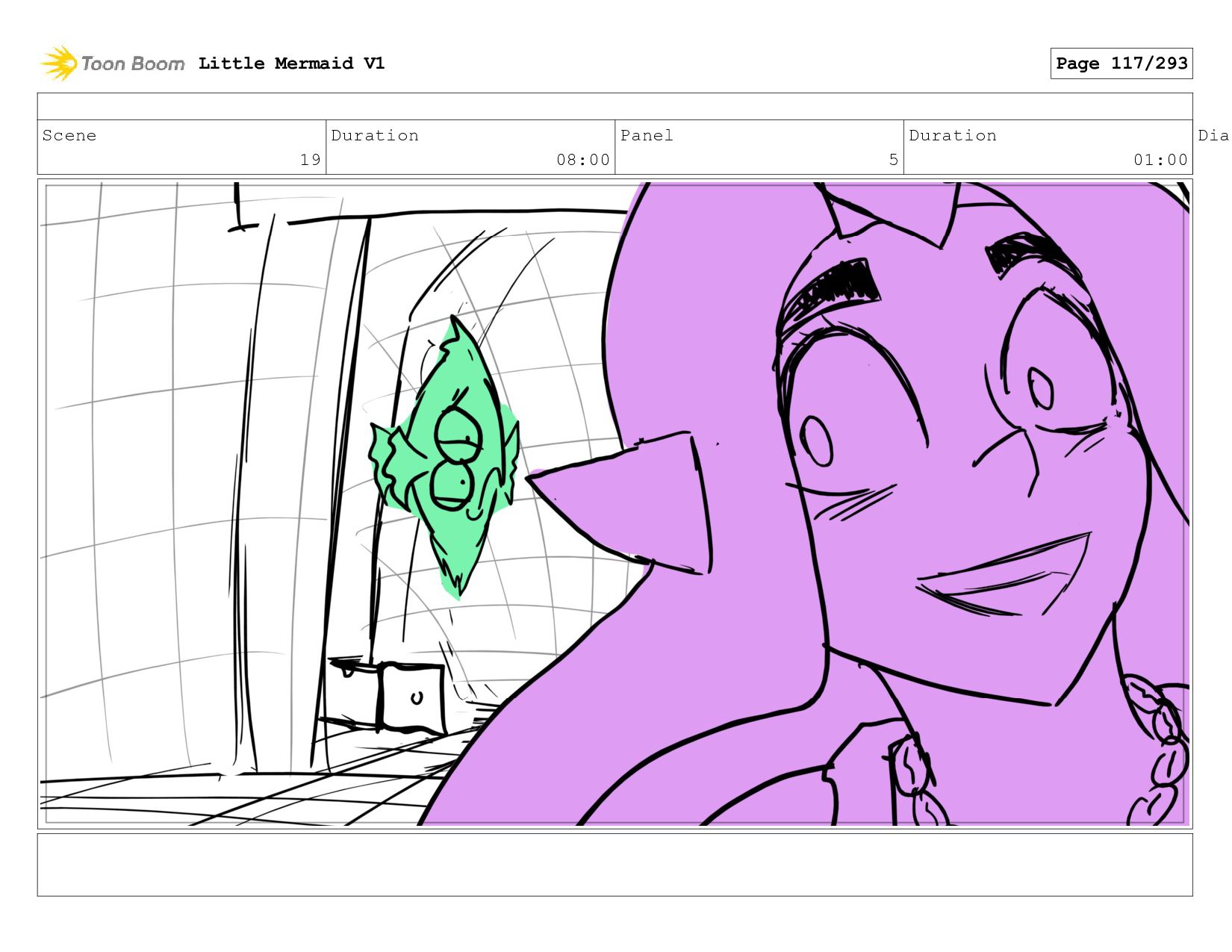Select the scene number value '19'
Screen dimensions: 1232x952
point(310,160)
